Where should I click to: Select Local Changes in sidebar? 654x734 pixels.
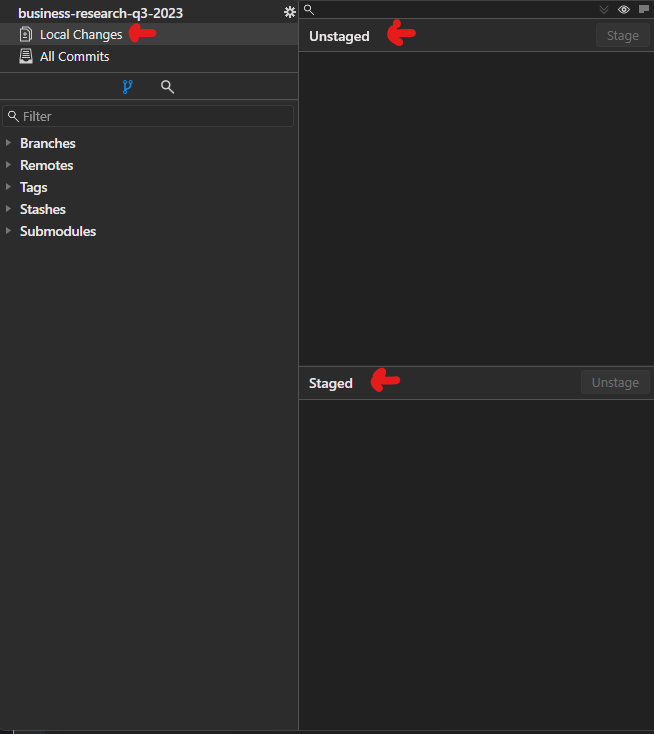[x=149, y=34]
